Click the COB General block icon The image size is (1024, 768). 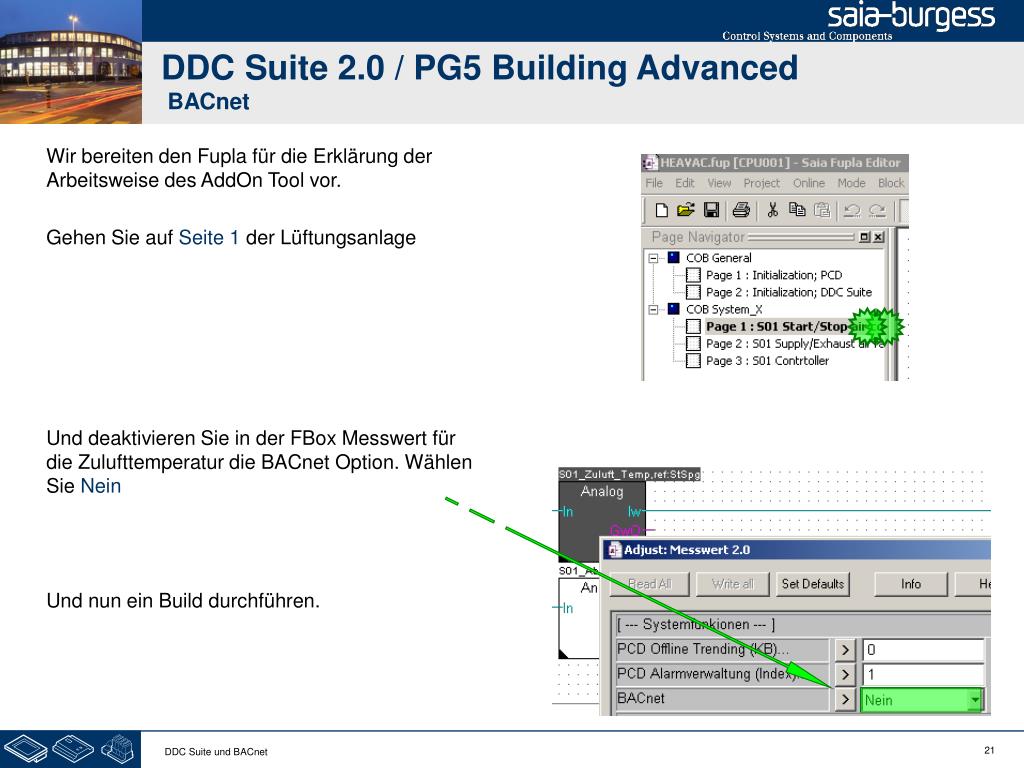pyautogui.click(x=673, y=257)
